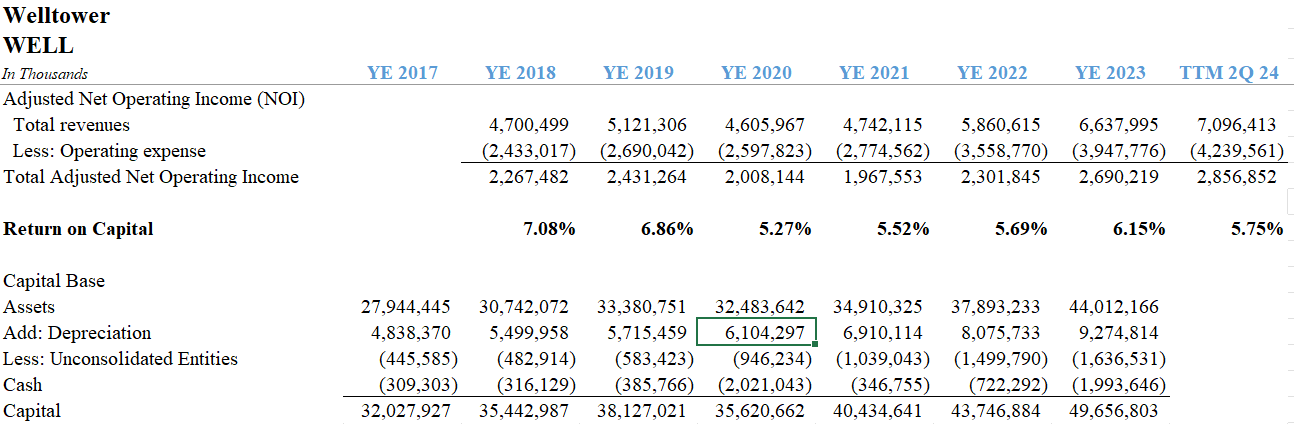This screenshot has height=424, width=1294.
Task: Select operating expense value (2,433,017)
Action: [x=529, y=151]
